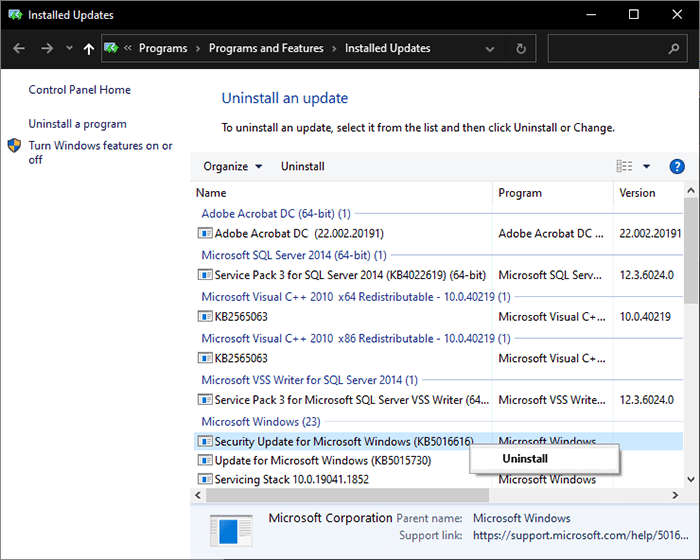This screenshot has height=560, width=700.
Task: Click the icon of Adobe Acrobat DC update
Action: 205,233
